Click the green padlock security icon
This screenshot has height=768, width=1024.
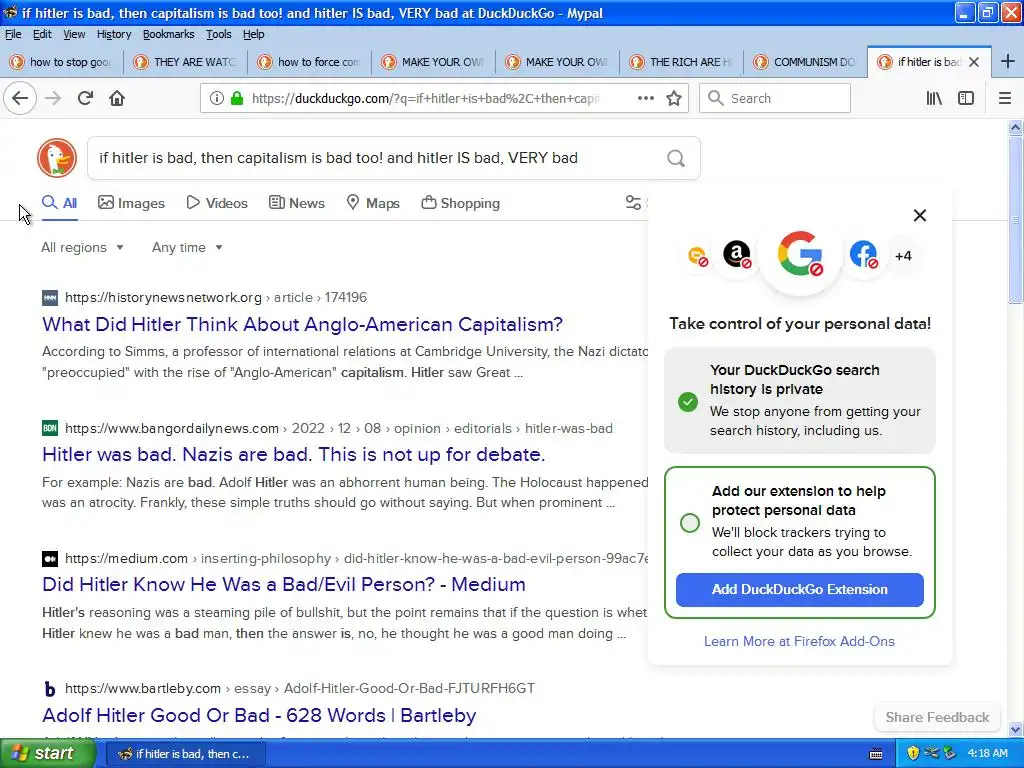[x=237, y=99]
